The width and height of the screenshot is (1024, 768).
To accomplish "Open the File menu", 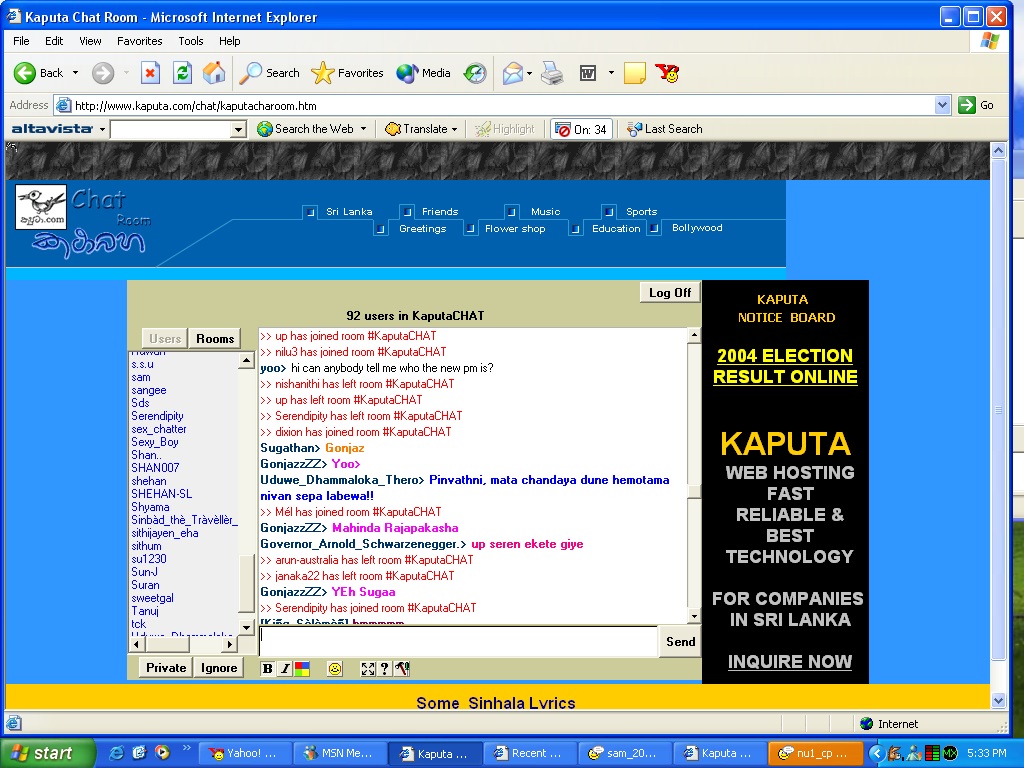I will (21, 41).
